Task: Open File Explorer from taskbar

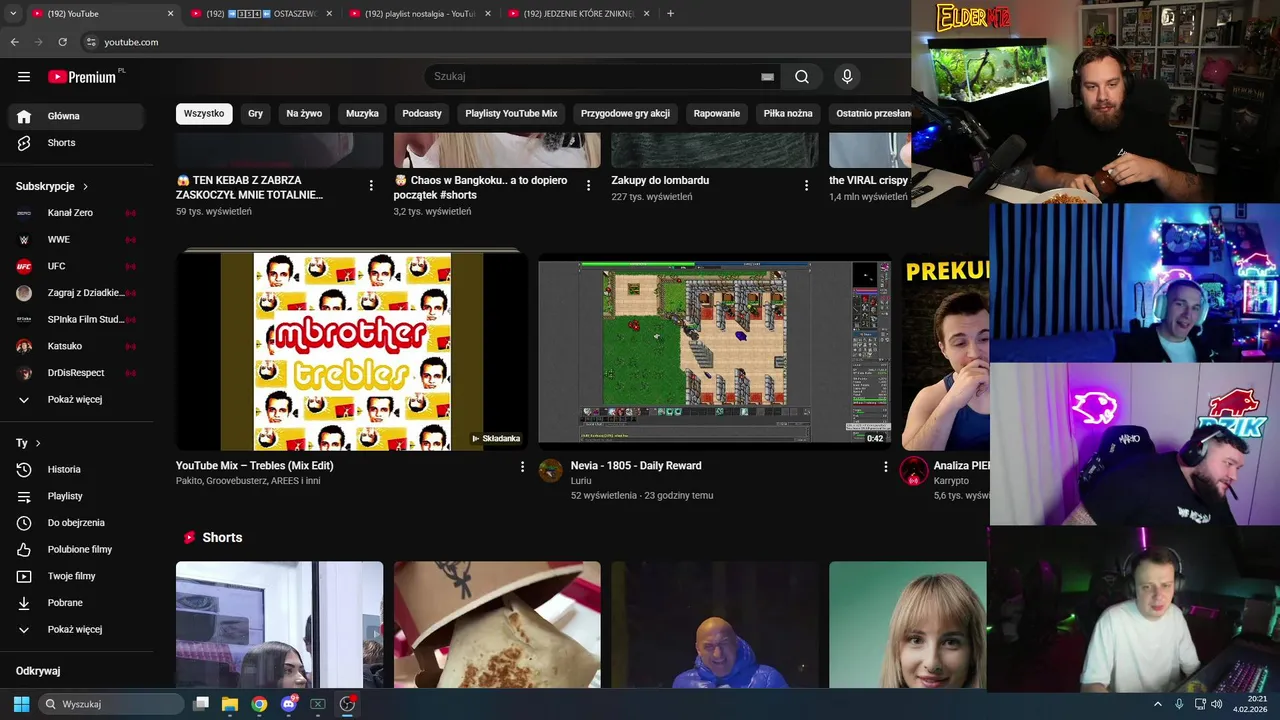Action: (230, 704)
